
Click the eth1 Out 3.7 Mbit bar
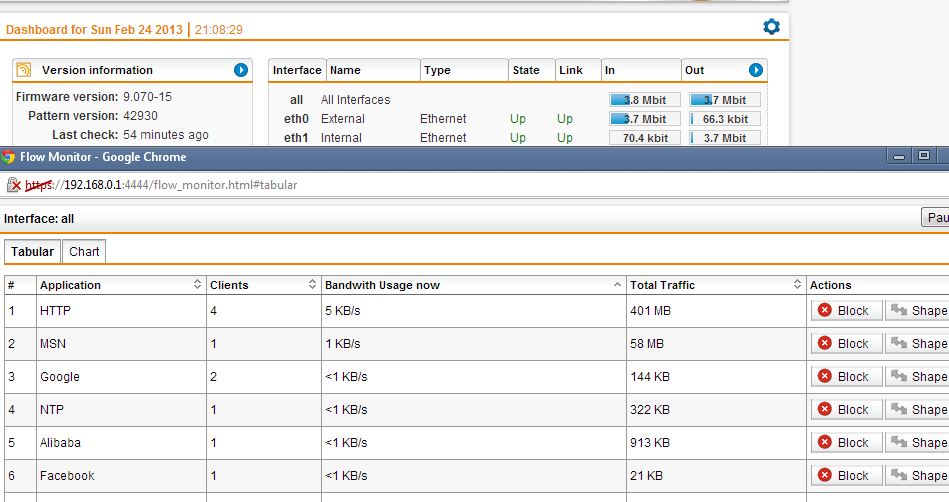pyautogui.click(x=724, y=138)
